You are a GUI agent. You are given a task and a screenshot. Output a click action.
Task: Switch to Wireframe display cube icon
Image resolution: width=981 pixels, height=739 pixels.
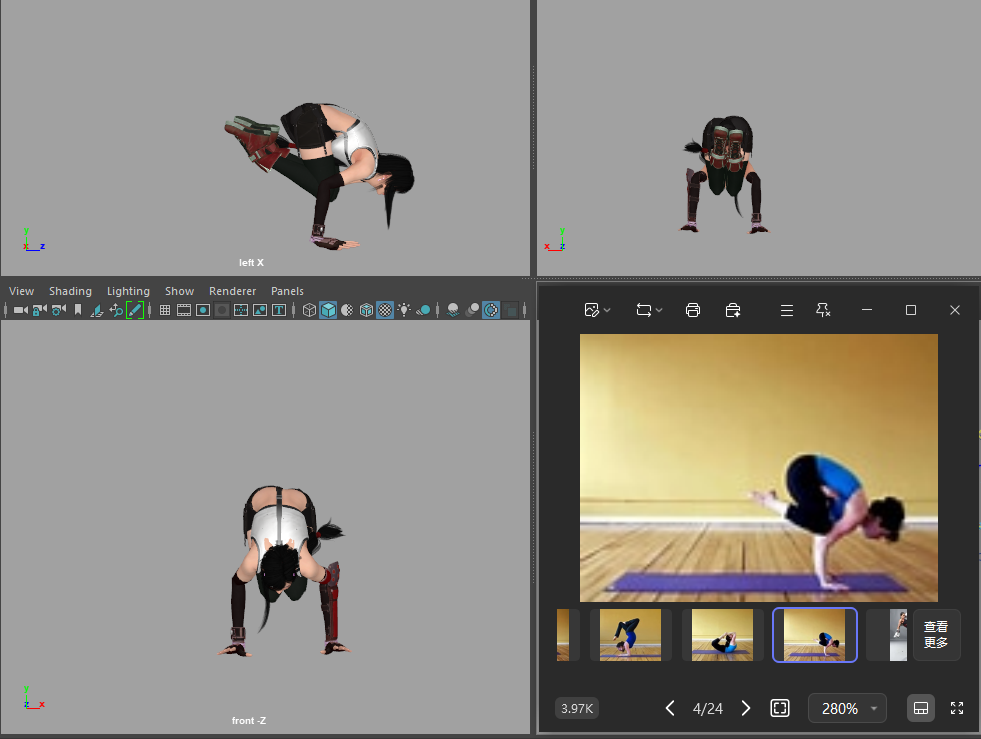pyautogui.click(x=309, y=310)
